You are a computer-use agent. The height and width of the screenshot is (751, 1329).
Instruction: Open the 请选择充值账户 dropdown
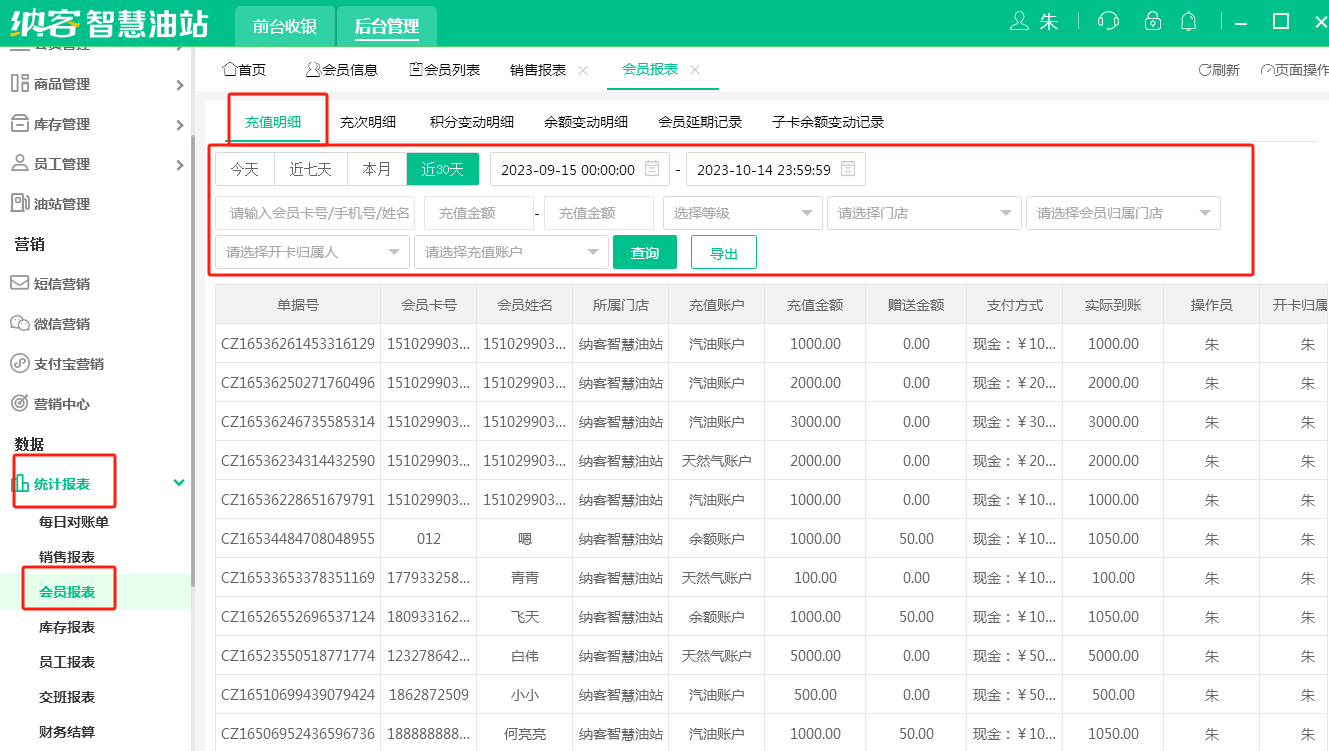(511, 252)
